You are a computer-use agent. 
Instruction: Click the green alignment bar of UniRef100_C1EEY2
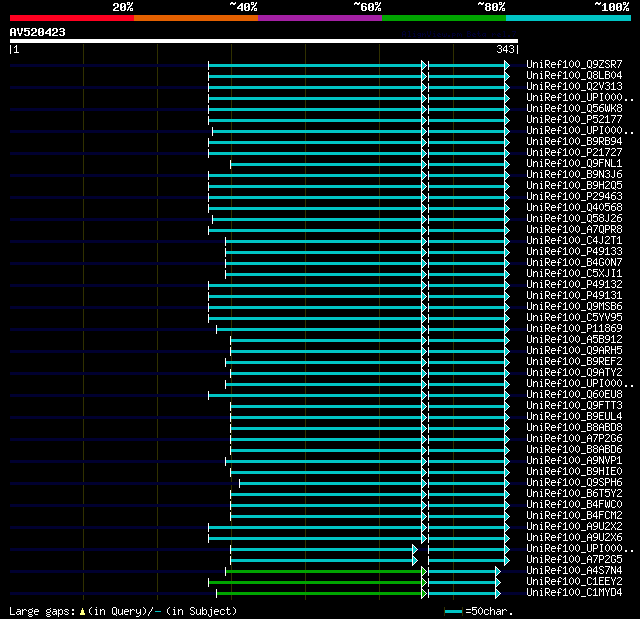[318, 583]
